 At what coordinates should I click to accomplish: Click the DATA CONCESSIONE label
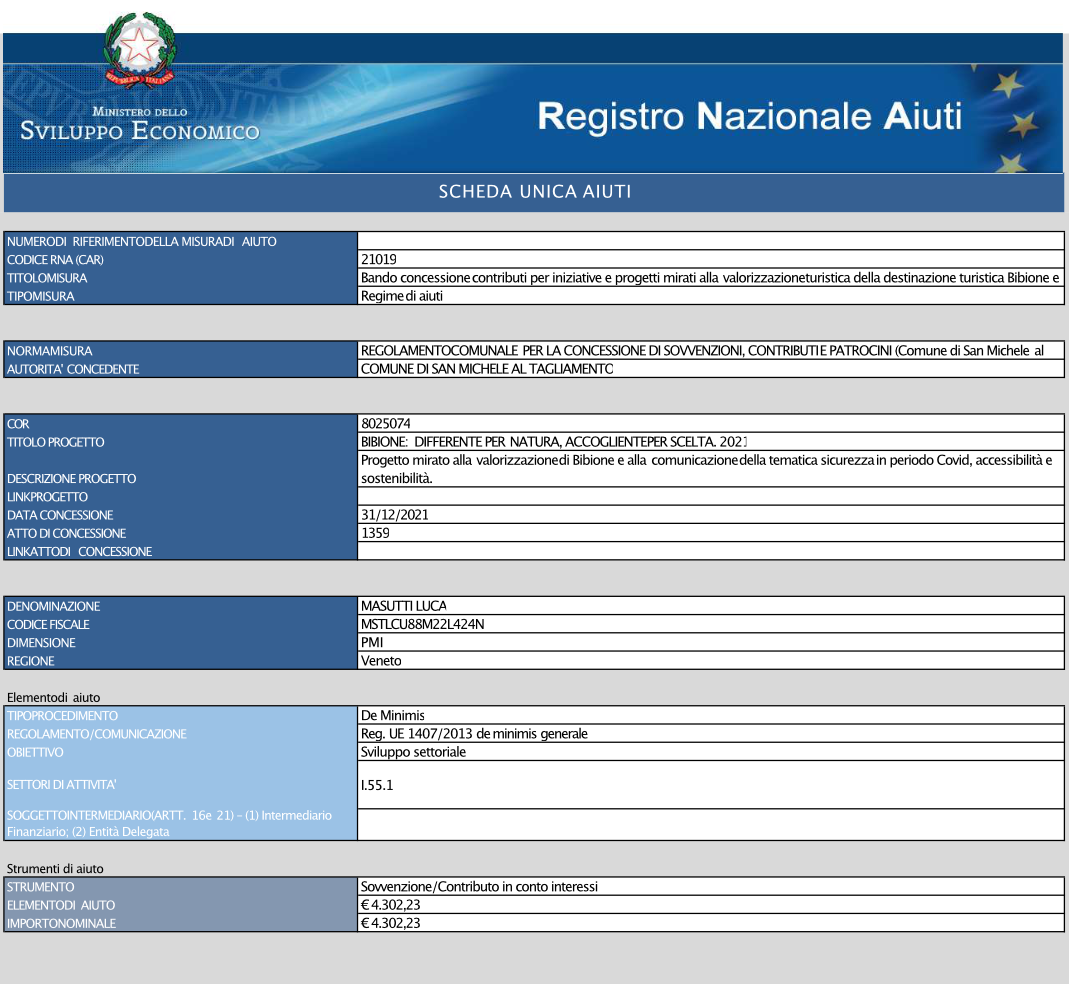60,516
